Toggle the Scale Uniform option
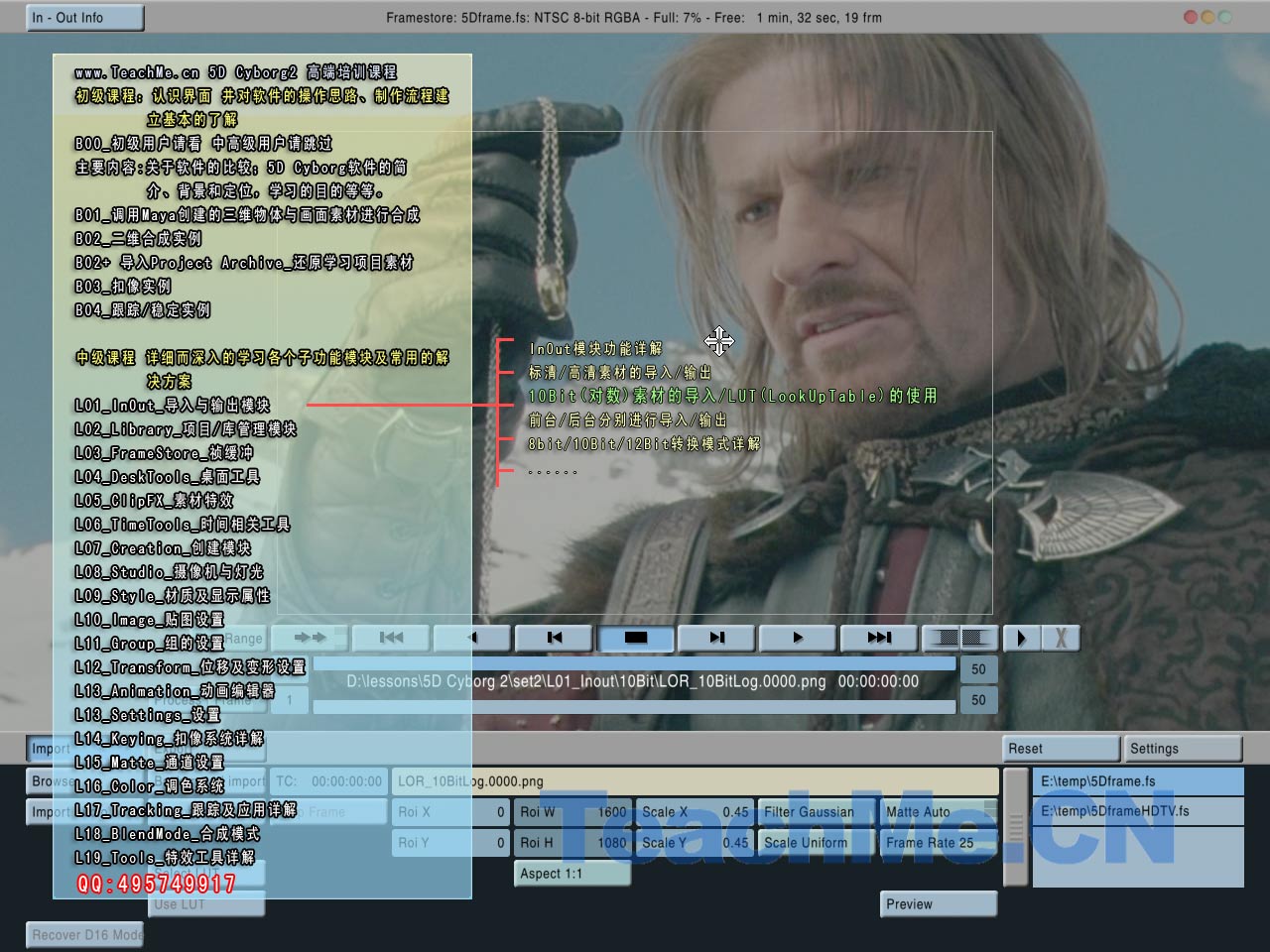 (817, 843)
